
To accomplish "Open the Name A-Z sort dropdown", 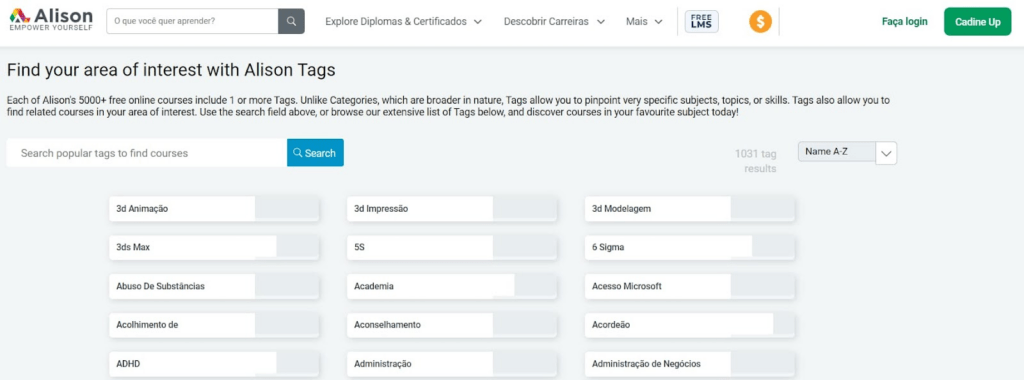I will pos(848,152).
